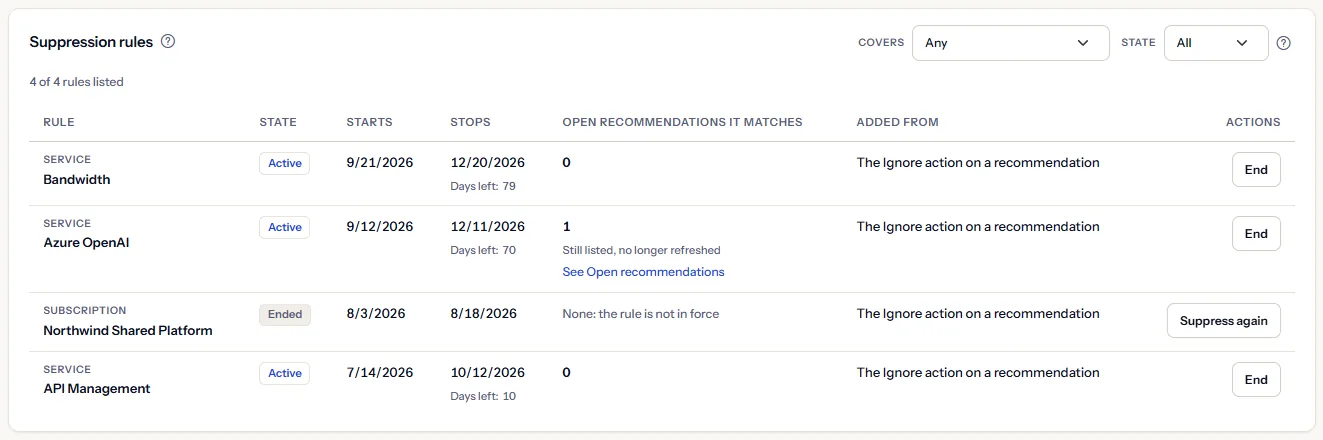This screenshot has width=1323, height=440.
Task: Click the Starts column header
Action: click(369, 122)
